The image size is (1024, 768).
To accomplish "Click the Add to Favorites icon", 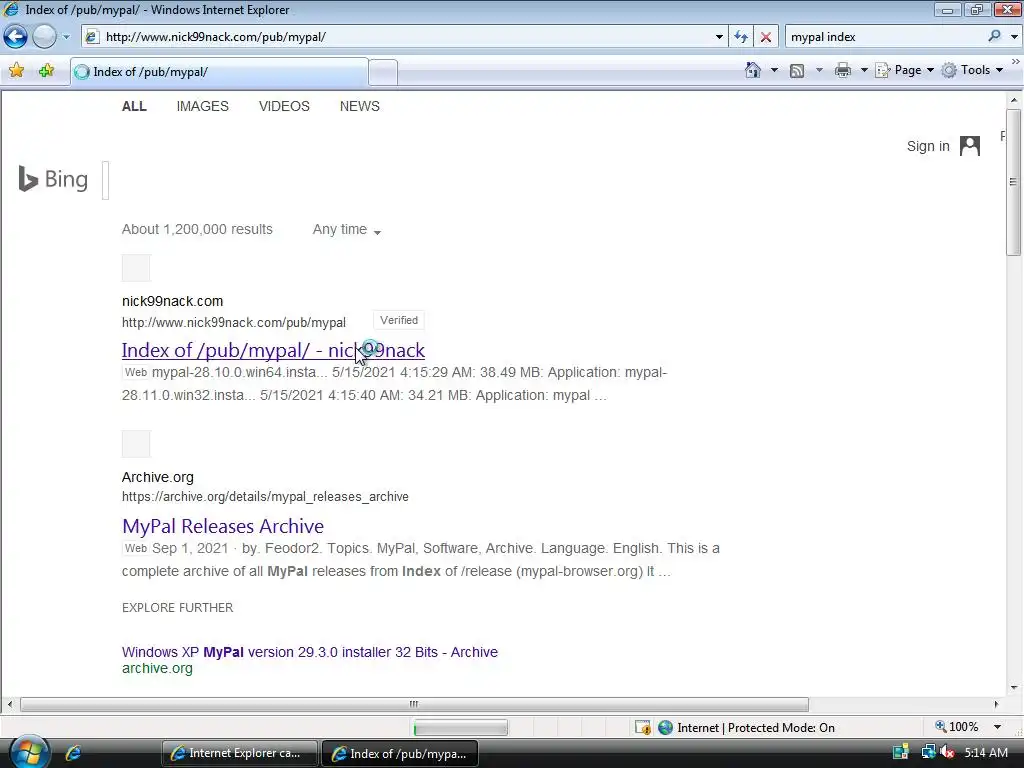I will coord(46,71).
